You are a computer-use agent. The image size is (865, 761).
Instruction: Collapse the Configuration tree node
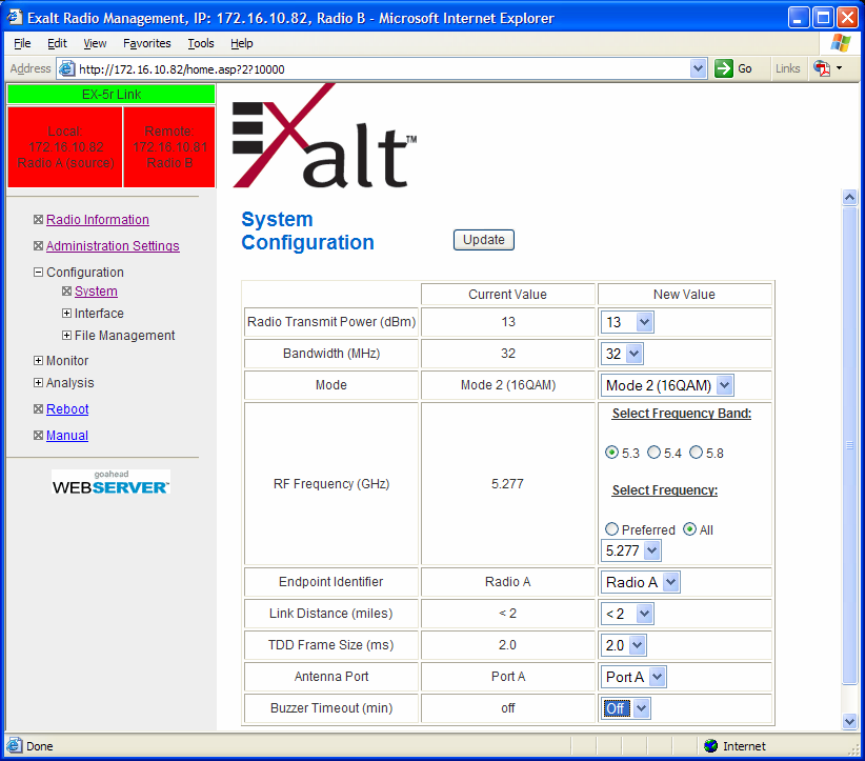click(x=38, y=272)
